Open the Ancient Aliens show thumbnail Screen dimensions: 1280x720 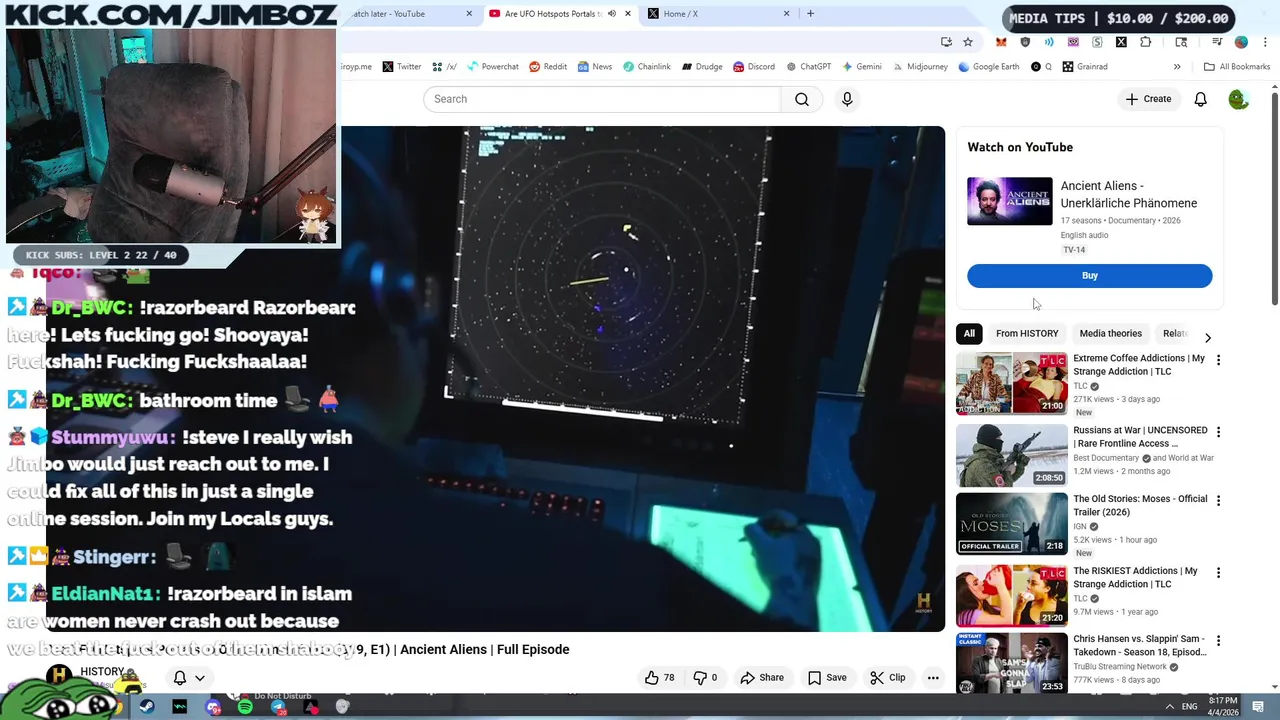click(x=1009, y=201)
